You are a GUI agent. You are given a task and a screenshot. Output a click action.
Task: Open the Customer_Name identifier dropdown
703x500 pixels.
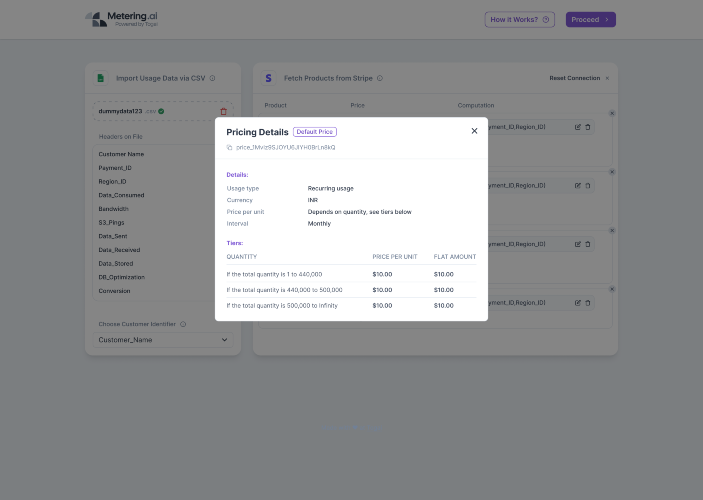coord(163,340)
